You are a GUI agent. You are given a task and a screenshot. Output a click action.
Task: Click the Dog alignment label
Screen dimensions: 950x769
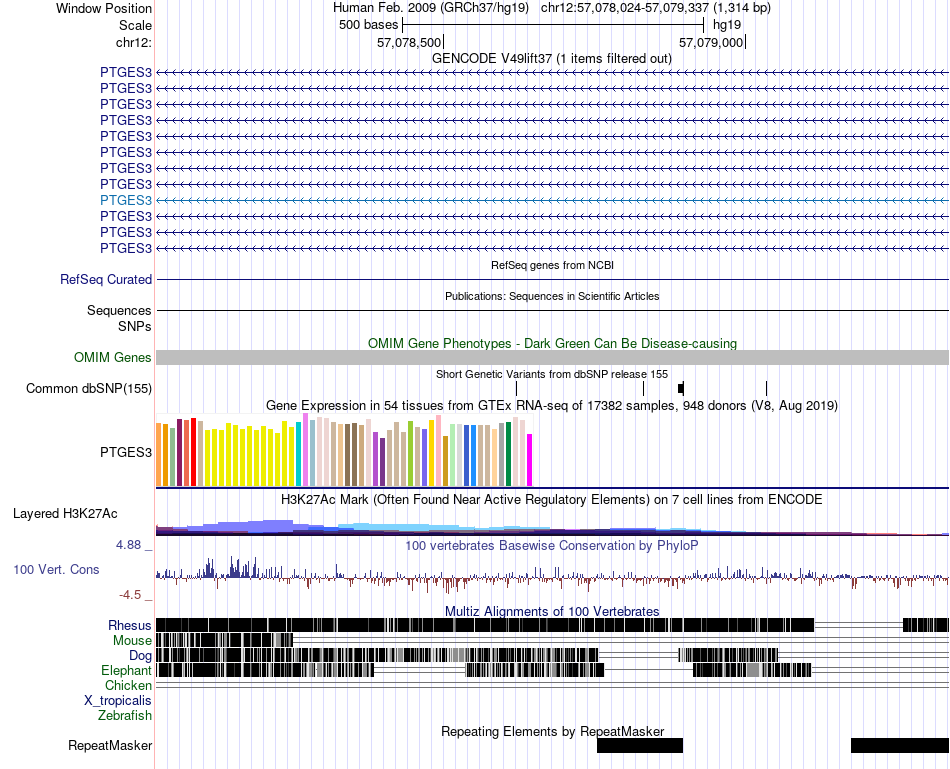coord(141,656)
